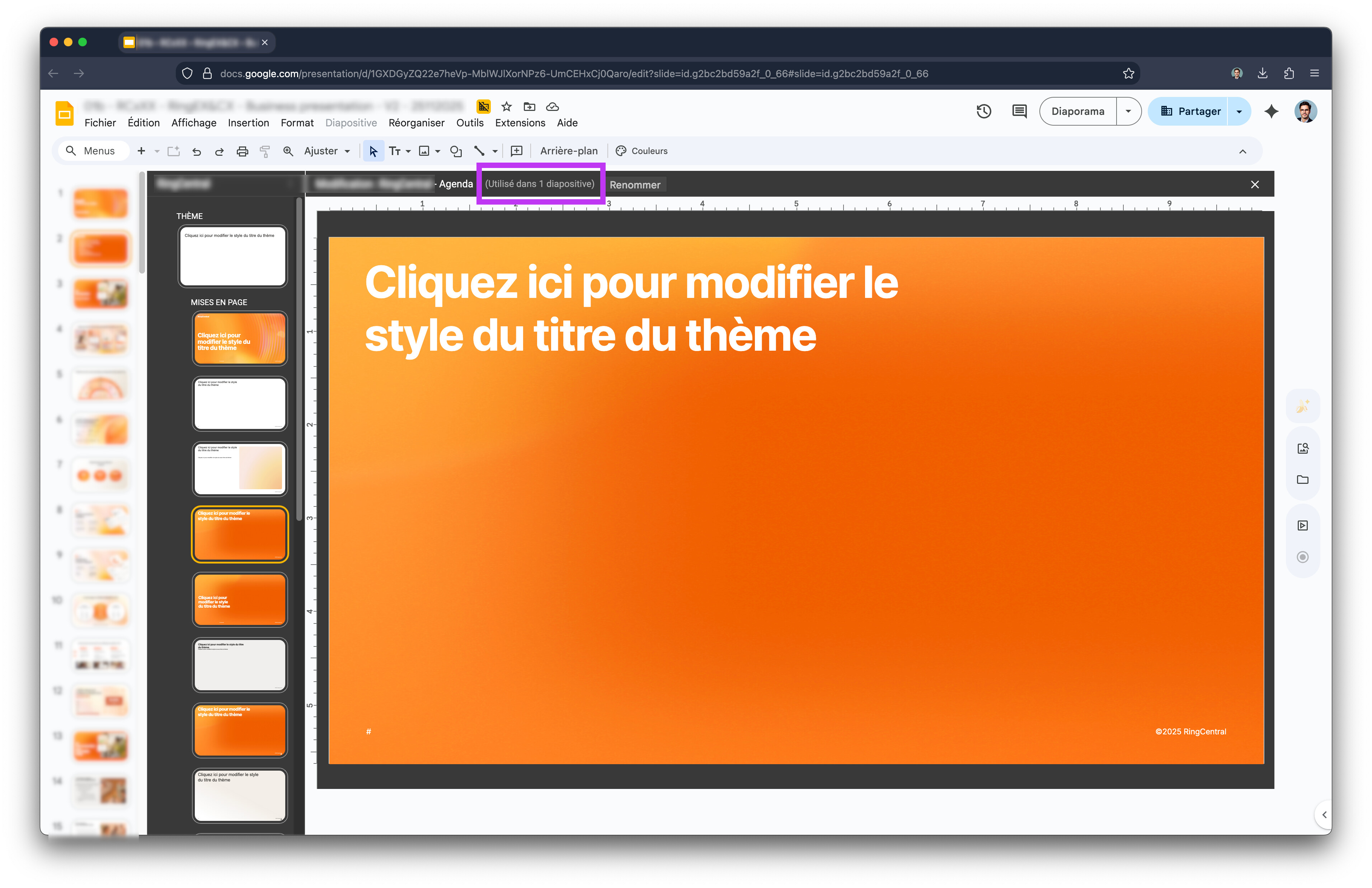Select the text box tool

pos(394,151)
